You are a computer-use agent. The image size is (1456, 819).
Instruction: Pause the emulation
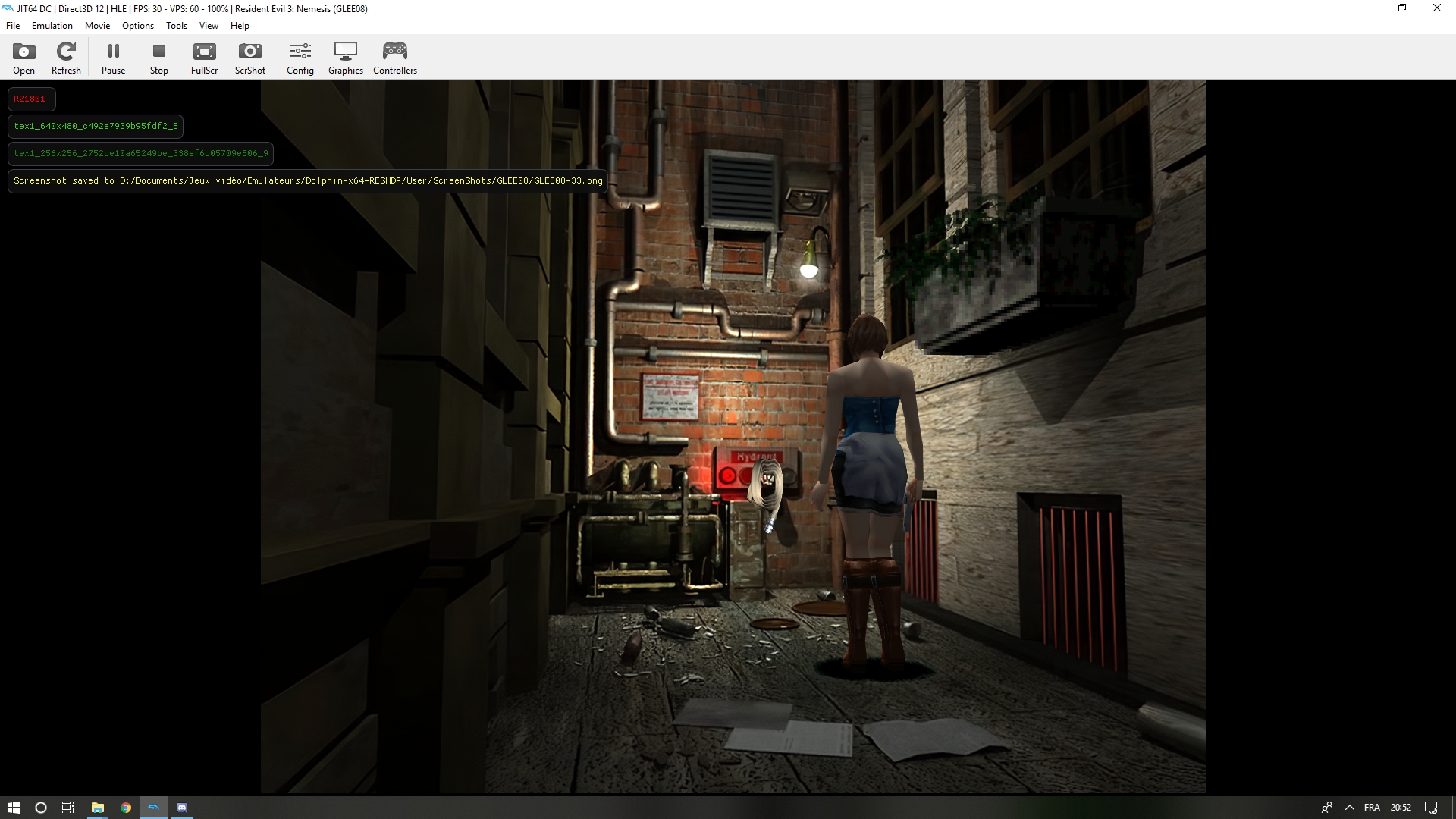[113, 58]
